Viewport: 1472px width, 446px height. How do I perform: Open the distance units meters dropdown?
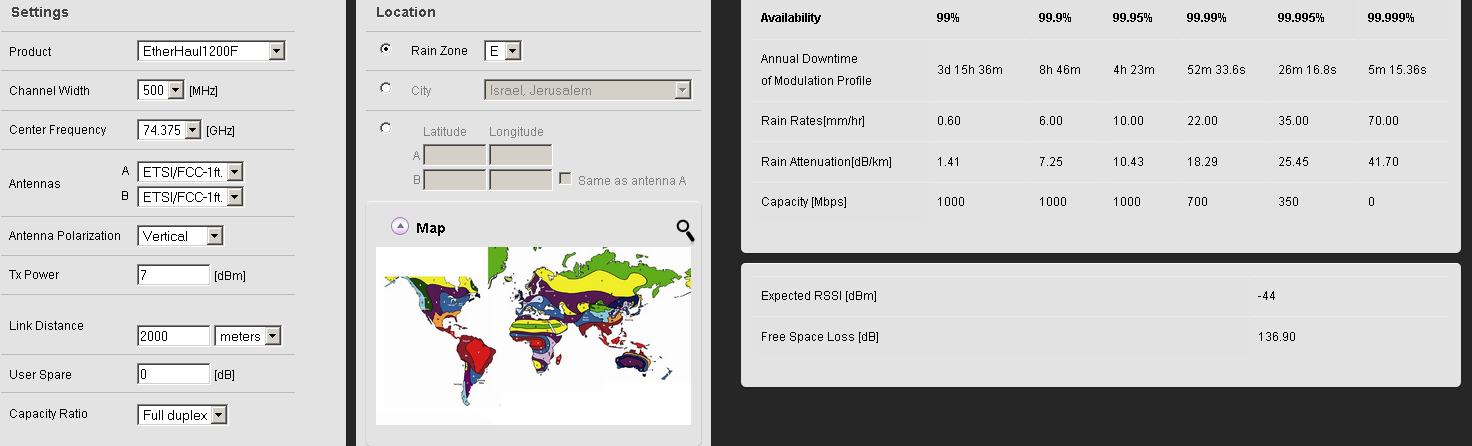[248, 336]
